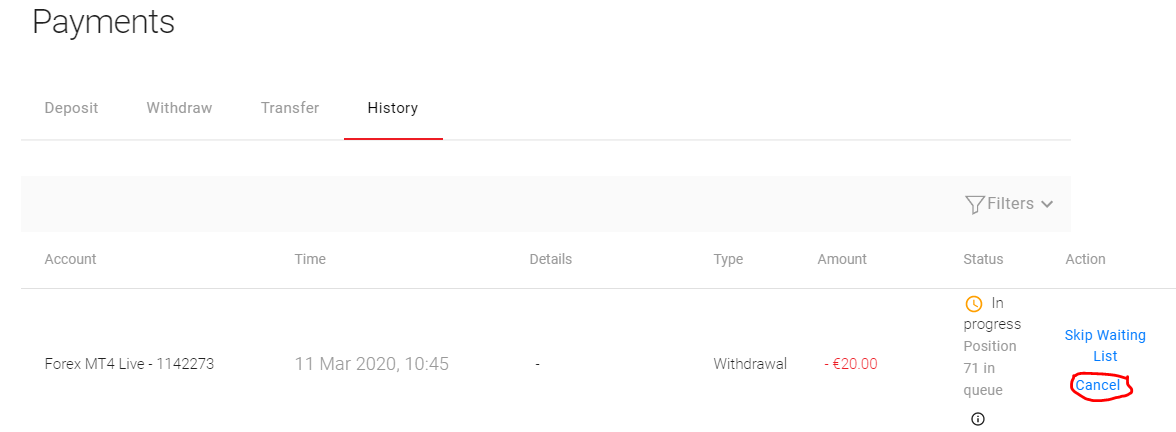Click the Payments page heading

[103, 22]
